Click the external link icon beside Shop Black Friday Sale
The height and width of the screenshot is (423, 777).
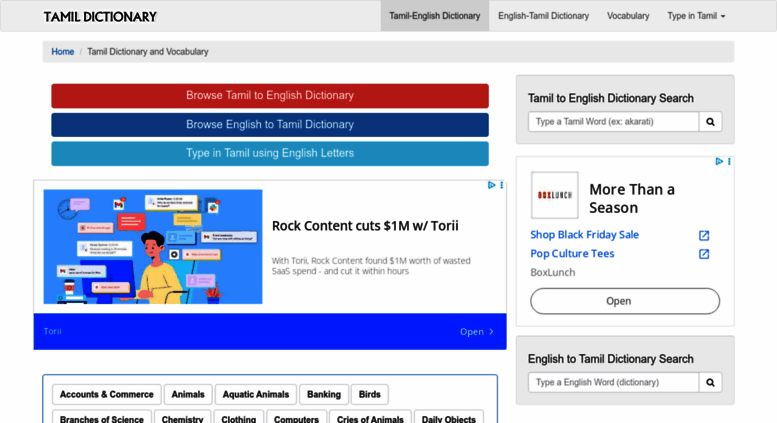[x=703, y=235]
